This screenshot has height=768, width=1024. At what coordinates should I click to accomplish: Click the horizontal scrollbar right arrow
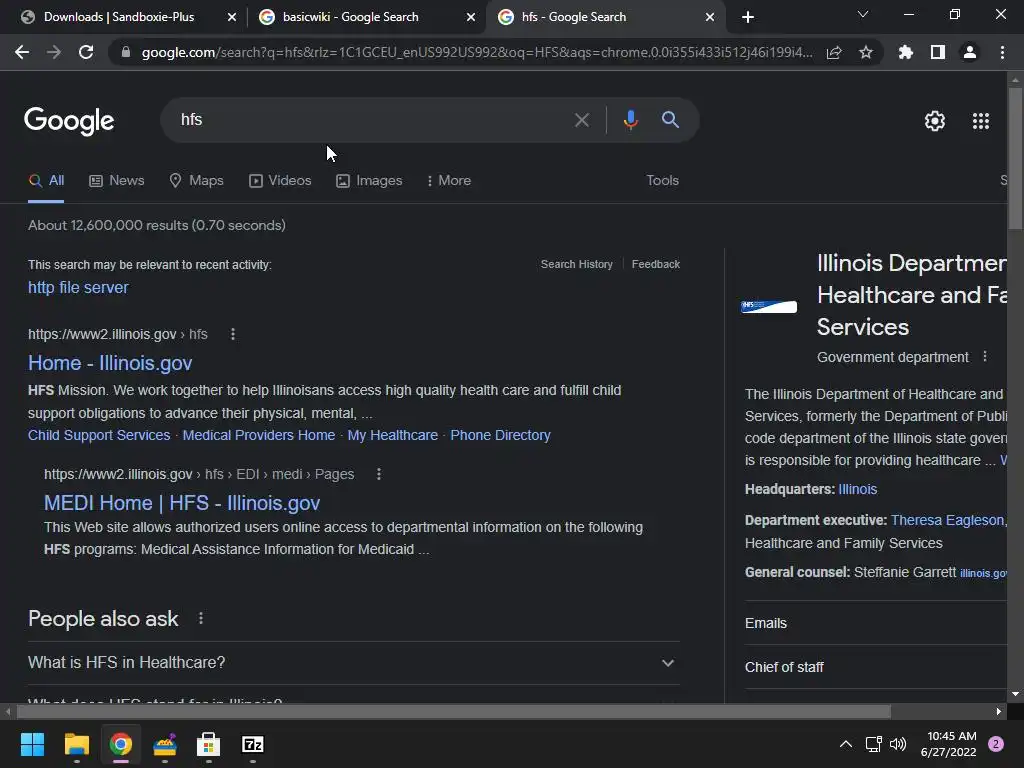coord(999,712)
